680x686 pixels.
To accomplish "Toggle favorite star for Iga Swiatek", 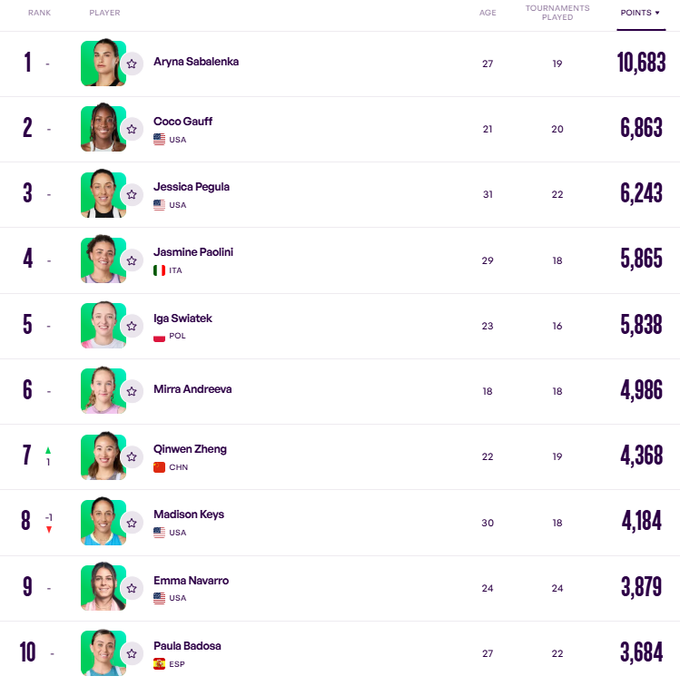I will (132, 326).
